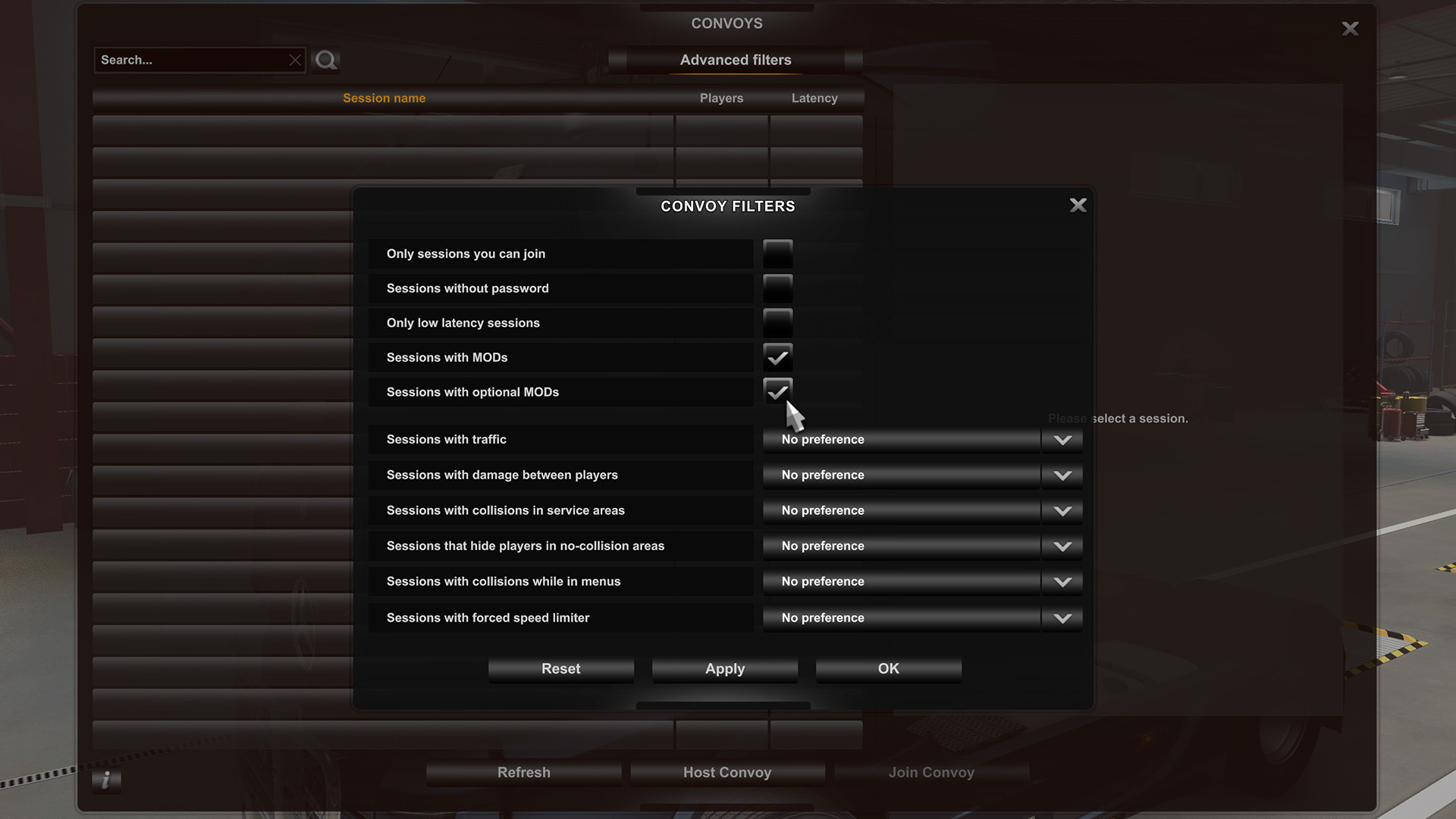
Task: Close the Convoys window
Action: tap(1350, 29)
